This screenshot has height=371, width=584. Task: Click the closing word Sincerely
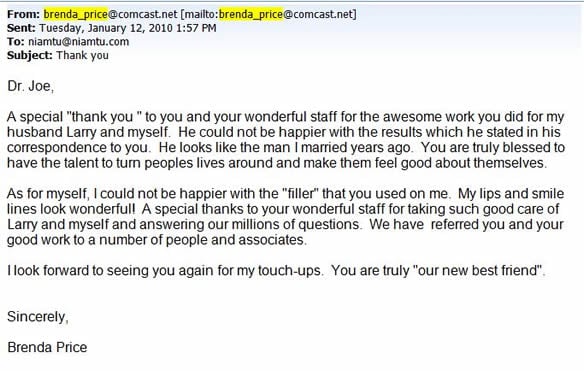tap(38, 317)
